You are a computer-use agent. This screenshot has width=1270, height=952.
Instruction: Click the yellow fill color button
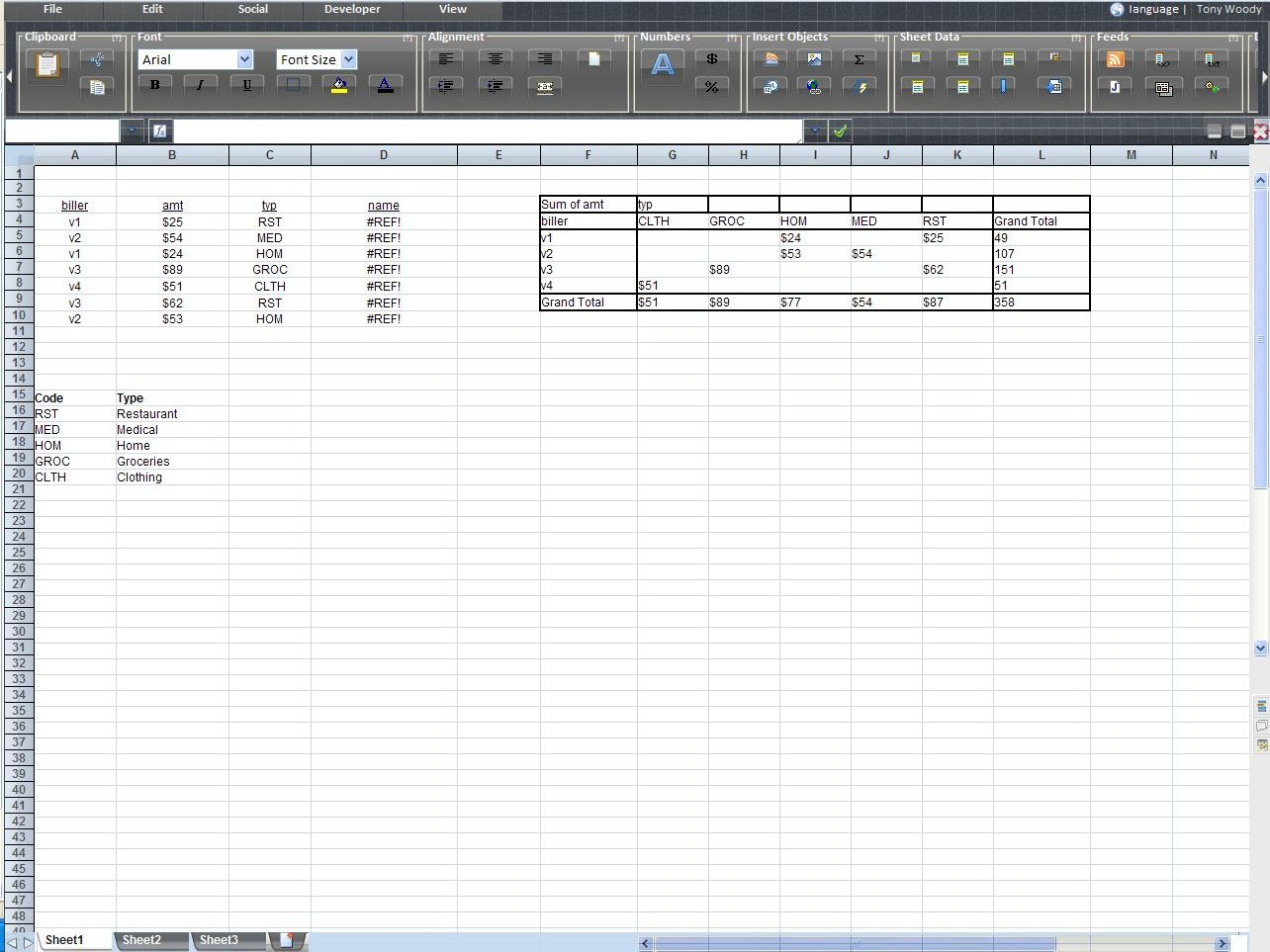(x=339, y=85)
